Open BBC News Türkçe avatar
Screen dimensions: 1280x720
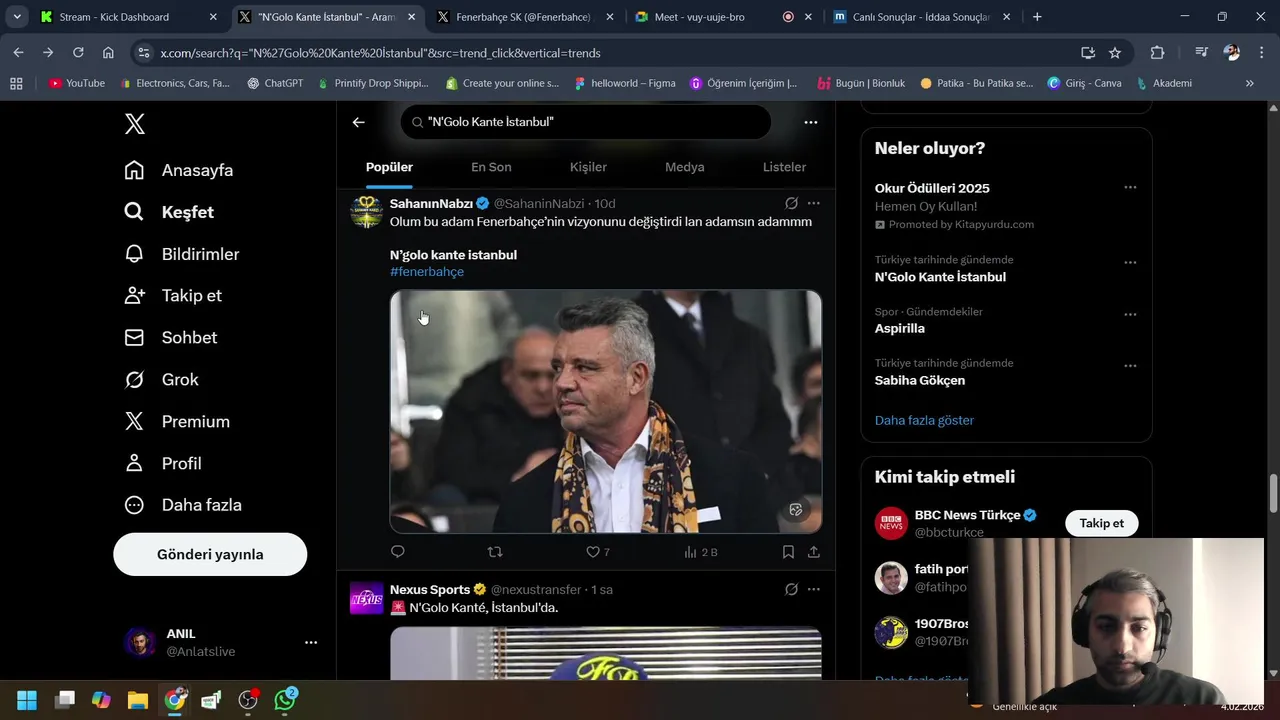tap(891, 523)
